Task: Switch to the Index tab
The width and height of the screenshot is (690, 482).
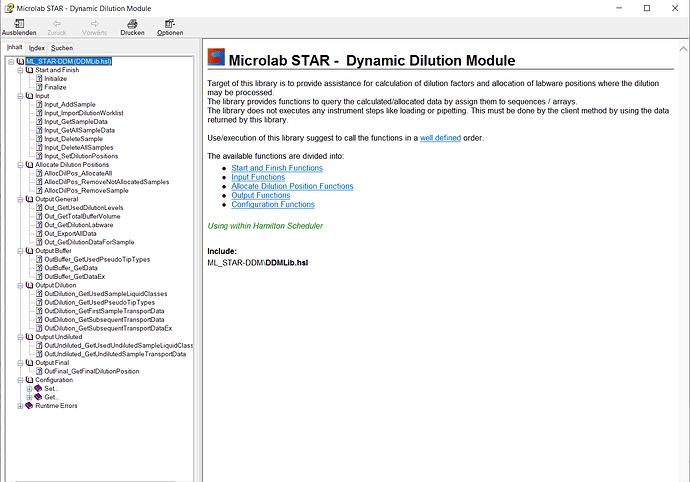Action: 37,48
